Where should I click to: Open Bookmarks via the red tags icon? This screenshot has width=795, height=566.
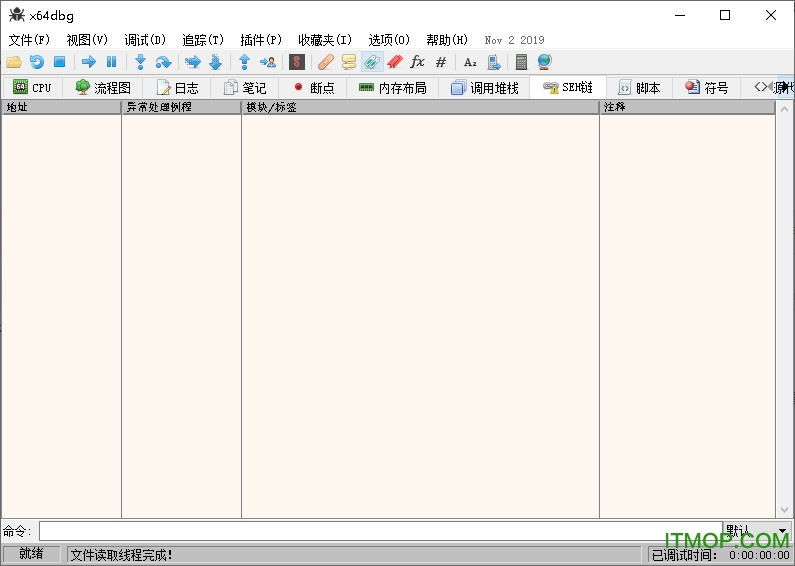coord(395,62)
